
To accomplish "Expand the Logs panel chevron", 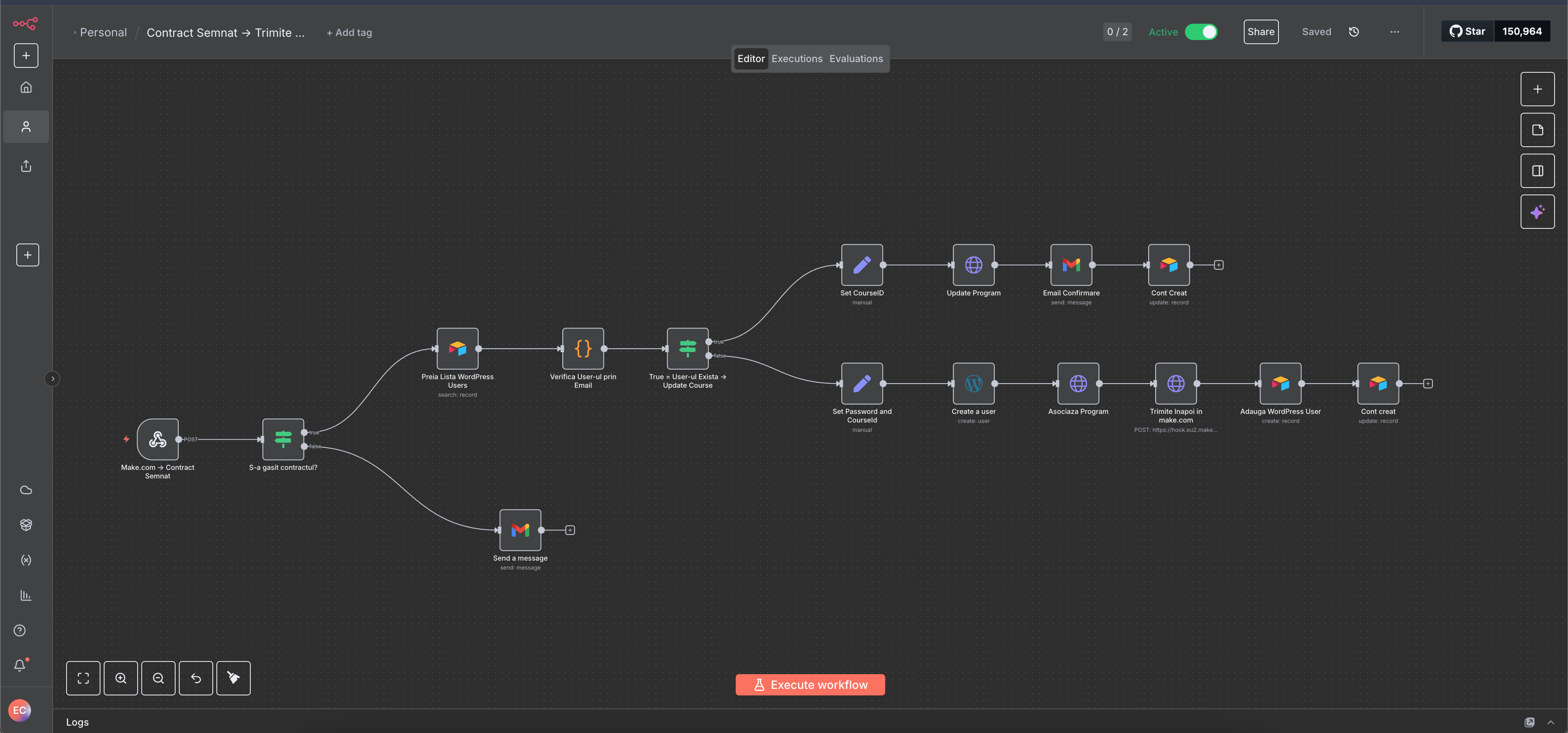I will [x=1550, y=722].
